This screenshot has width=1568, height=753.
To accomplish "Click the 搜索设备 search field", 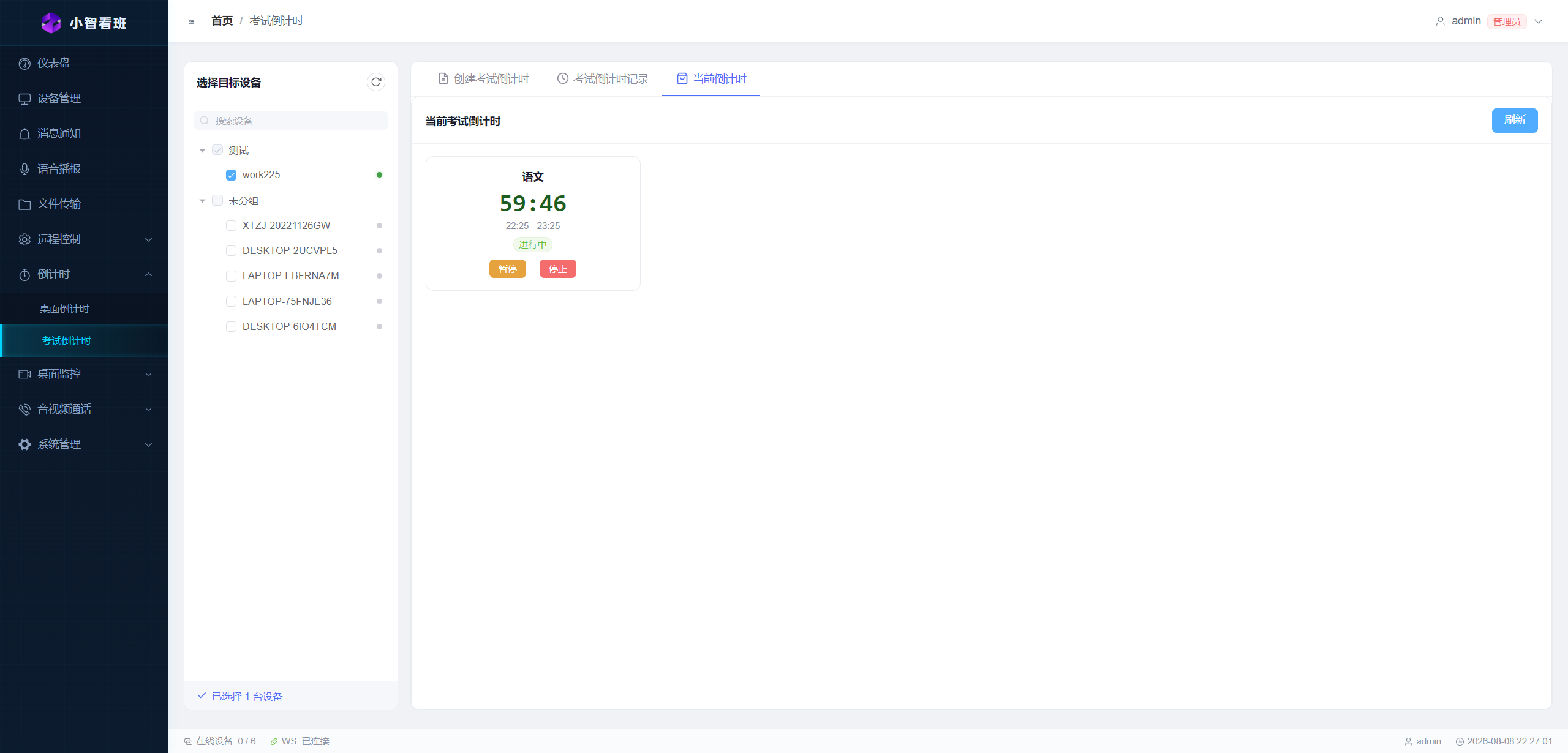I will tap(291, 121).
